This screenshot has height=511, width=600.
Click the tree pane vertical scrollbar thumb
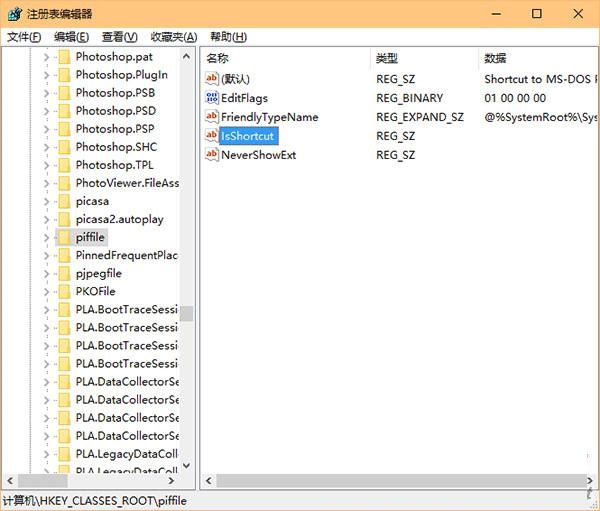[187, 313]
